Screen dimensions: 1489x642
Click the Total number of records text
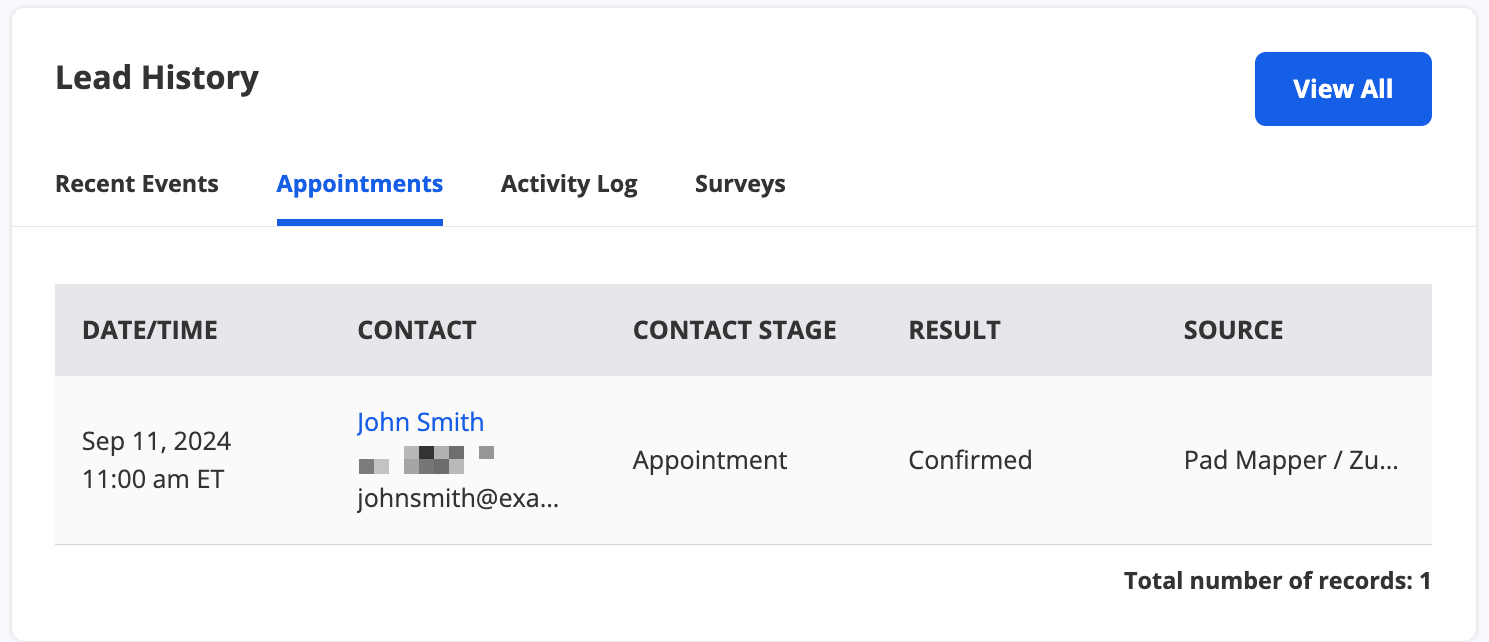tap(1277, 580)
